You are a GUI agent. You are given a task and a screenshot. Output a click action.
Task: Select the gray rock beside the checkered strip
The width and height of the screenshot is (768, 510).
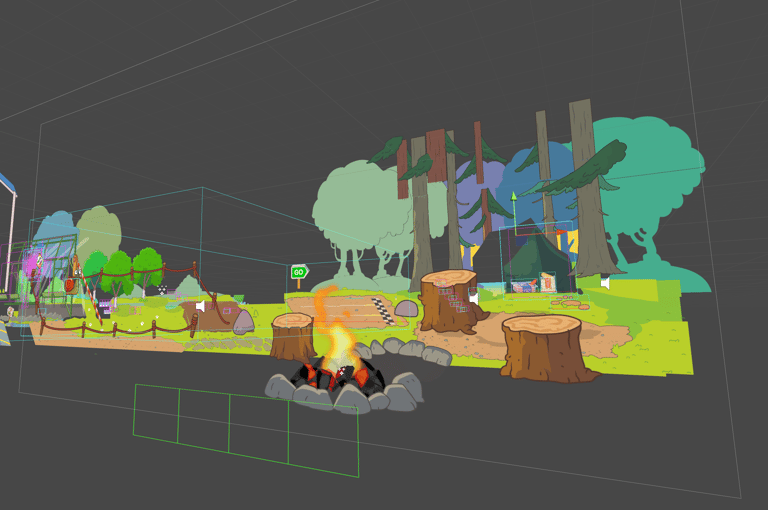click(406, 309)
